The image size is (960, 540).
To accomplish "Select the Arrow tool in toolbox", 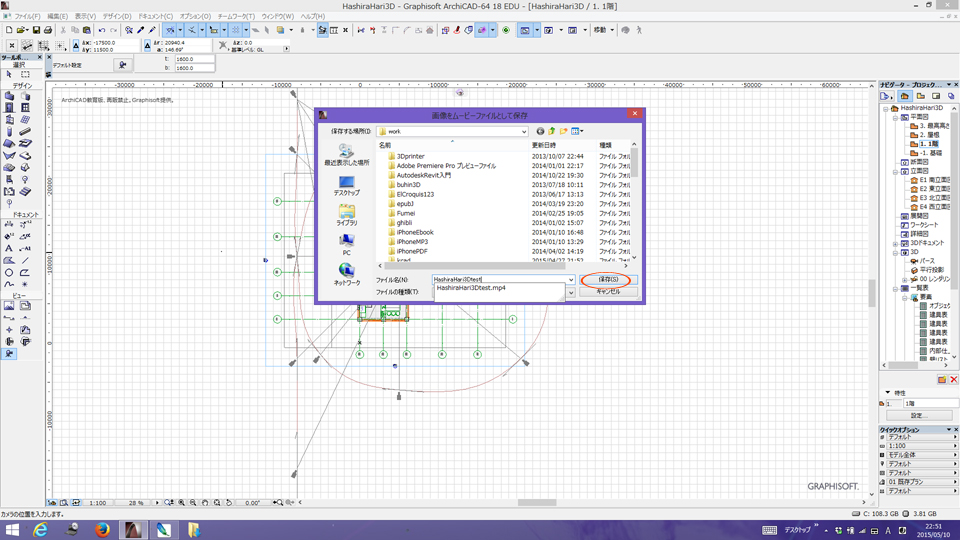I will click(x=9, y=74).
